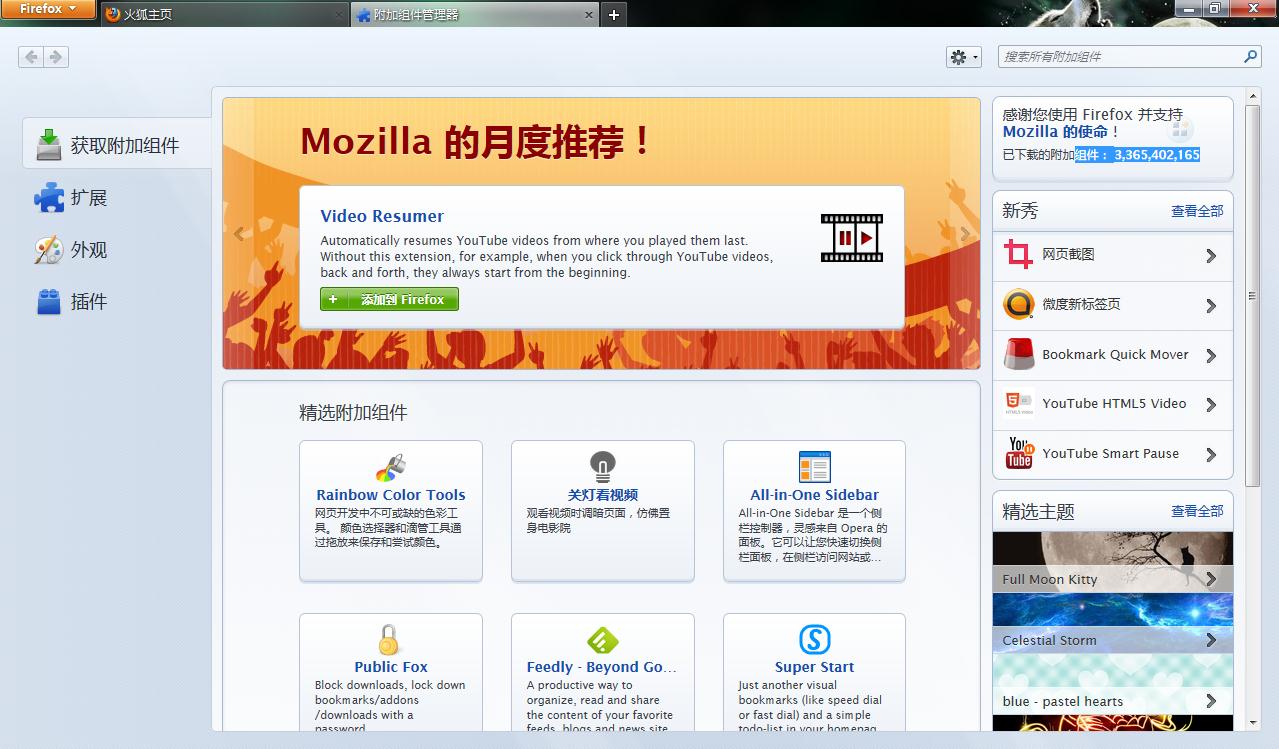Image resolution: width=1279 pixels, height=749 pixels.
Task: Click the 获取附加组件 download icon
Action: [49, 145]
